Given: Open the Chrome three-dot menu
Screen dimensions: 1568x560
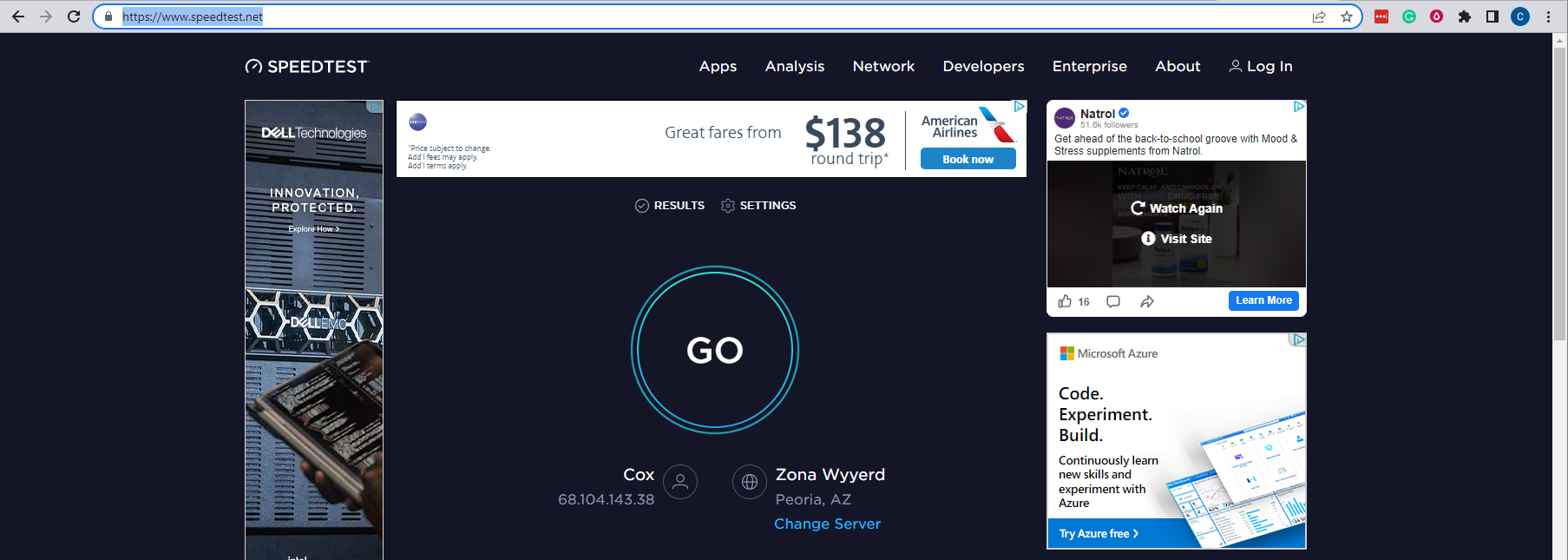Looking at the screenshot, I should coord(1548,16).
